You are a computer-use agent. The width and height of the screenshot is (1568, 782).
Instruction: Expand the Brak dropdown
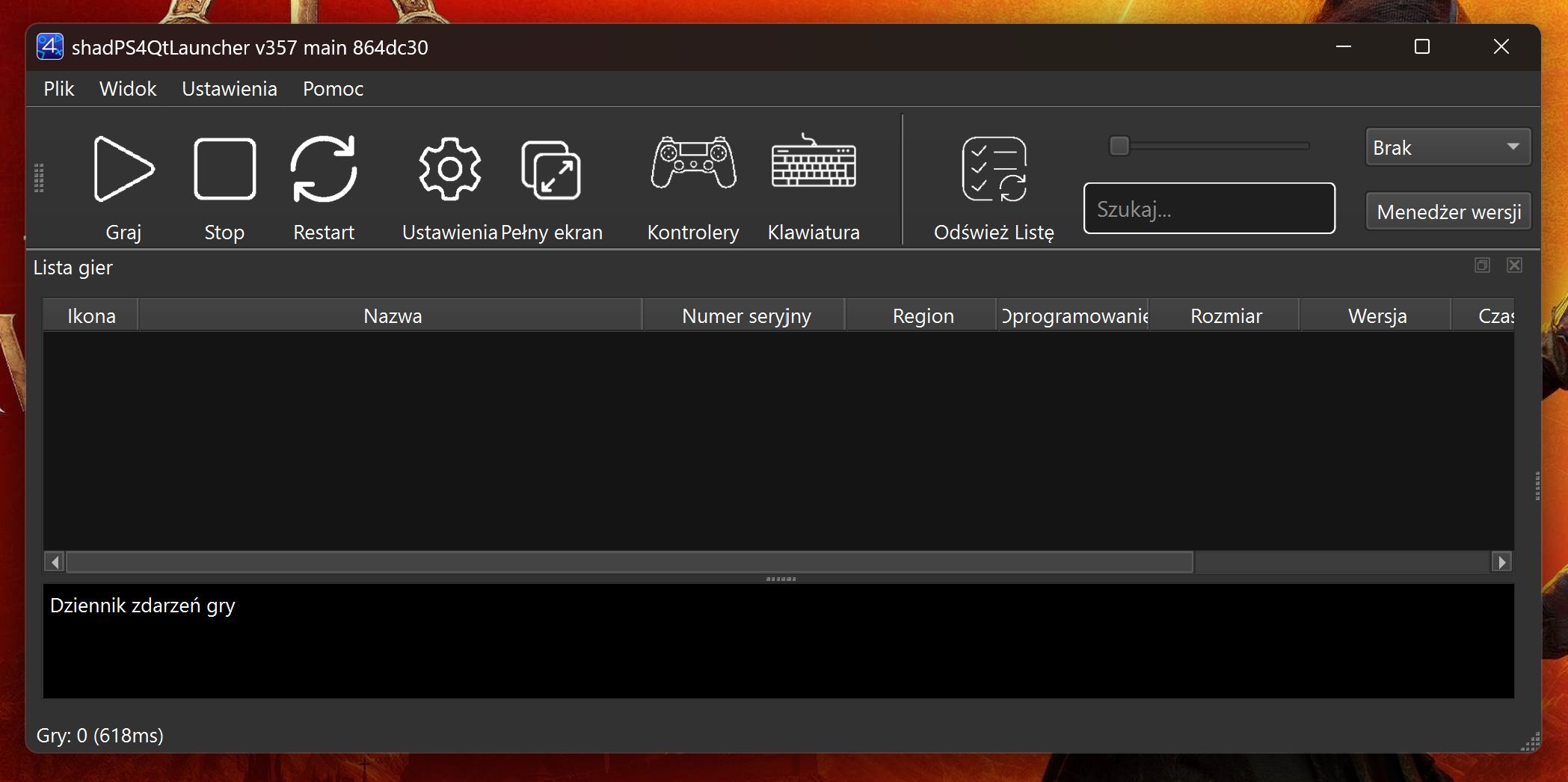tap(1448, 147)
